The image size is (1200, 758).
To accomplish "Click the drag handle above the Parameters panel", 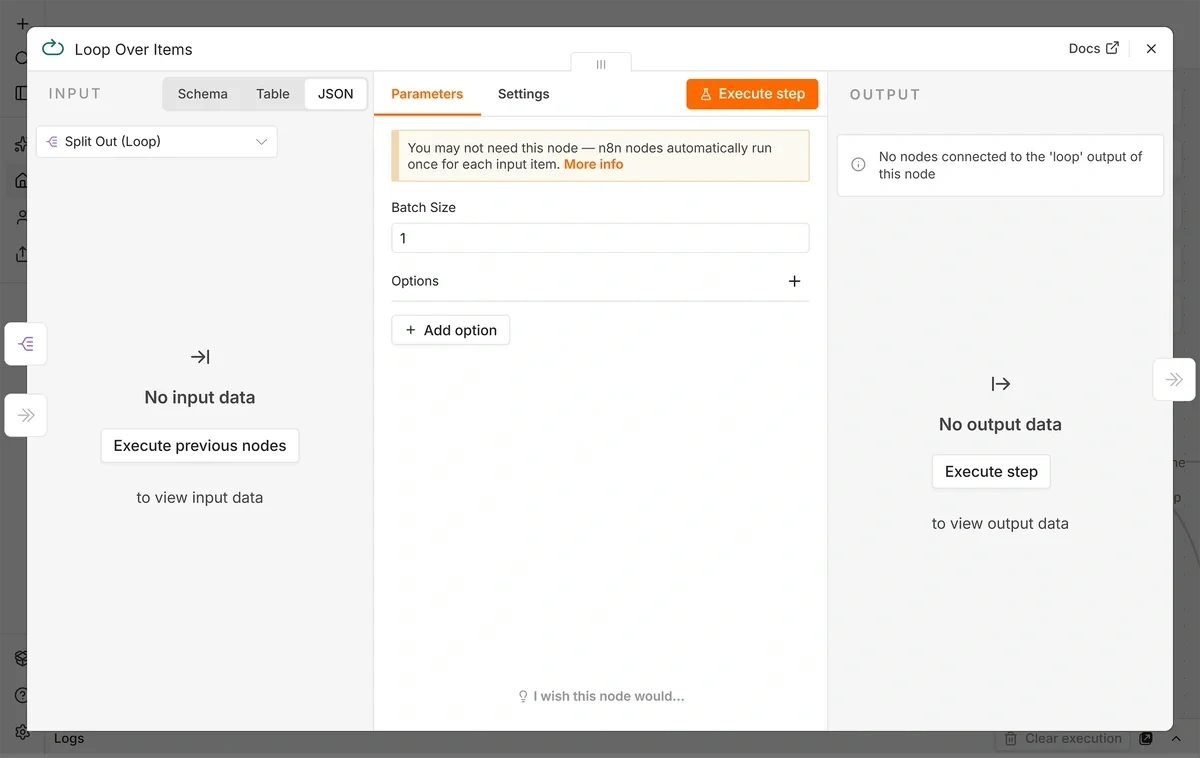I will [x=601, y=63].
